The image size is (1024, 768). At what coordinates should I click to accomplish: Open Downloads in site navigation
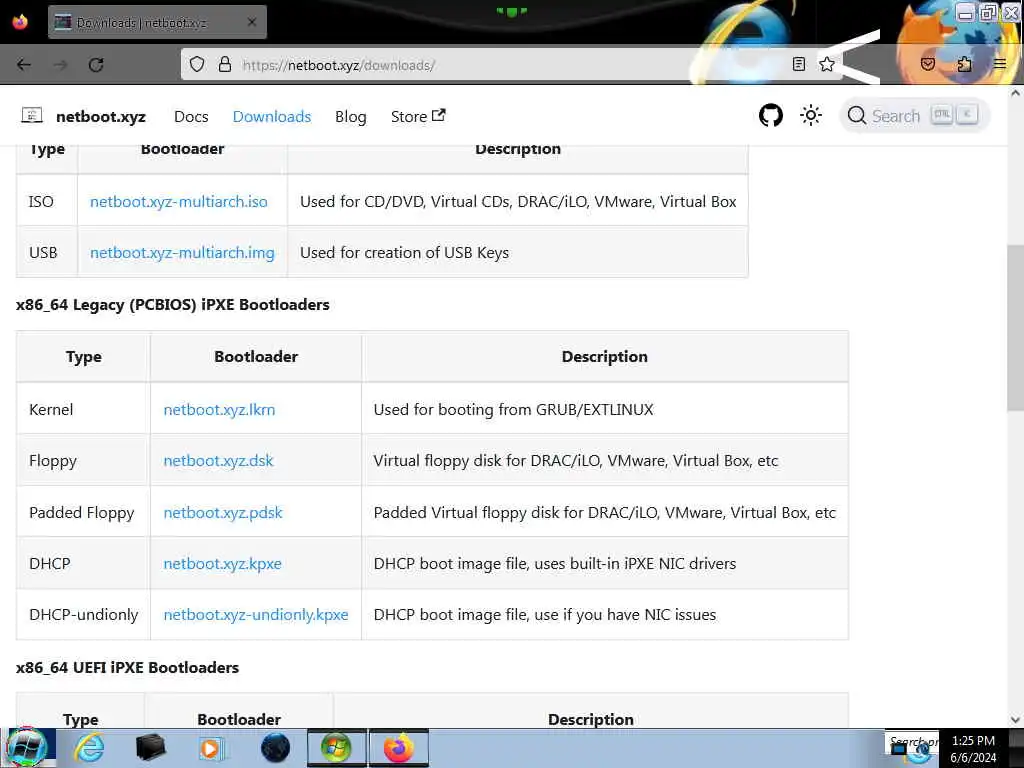click(272, 116)
